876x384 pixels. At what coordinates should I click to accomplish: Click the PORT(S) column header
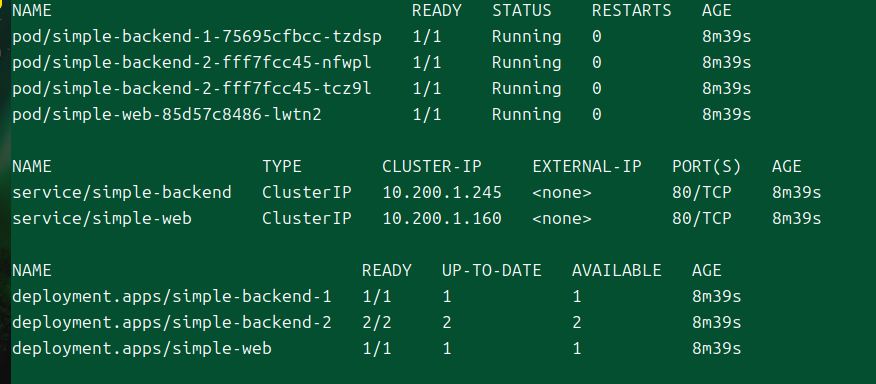[707, 167]
